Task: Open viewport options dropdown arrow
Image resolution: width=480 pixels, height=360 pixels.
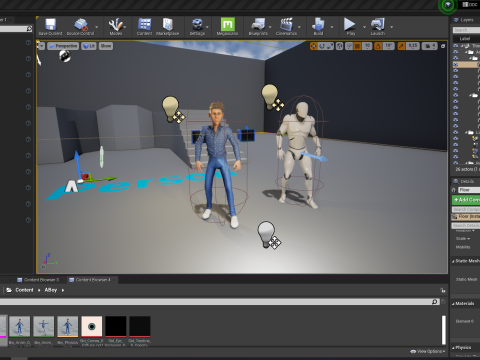Action: 41,46
